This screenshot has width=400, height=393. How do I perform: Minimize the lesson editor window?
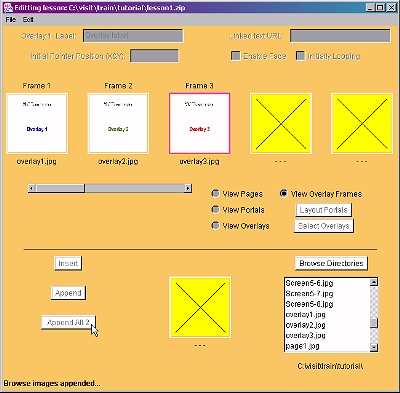pos(370,7)
